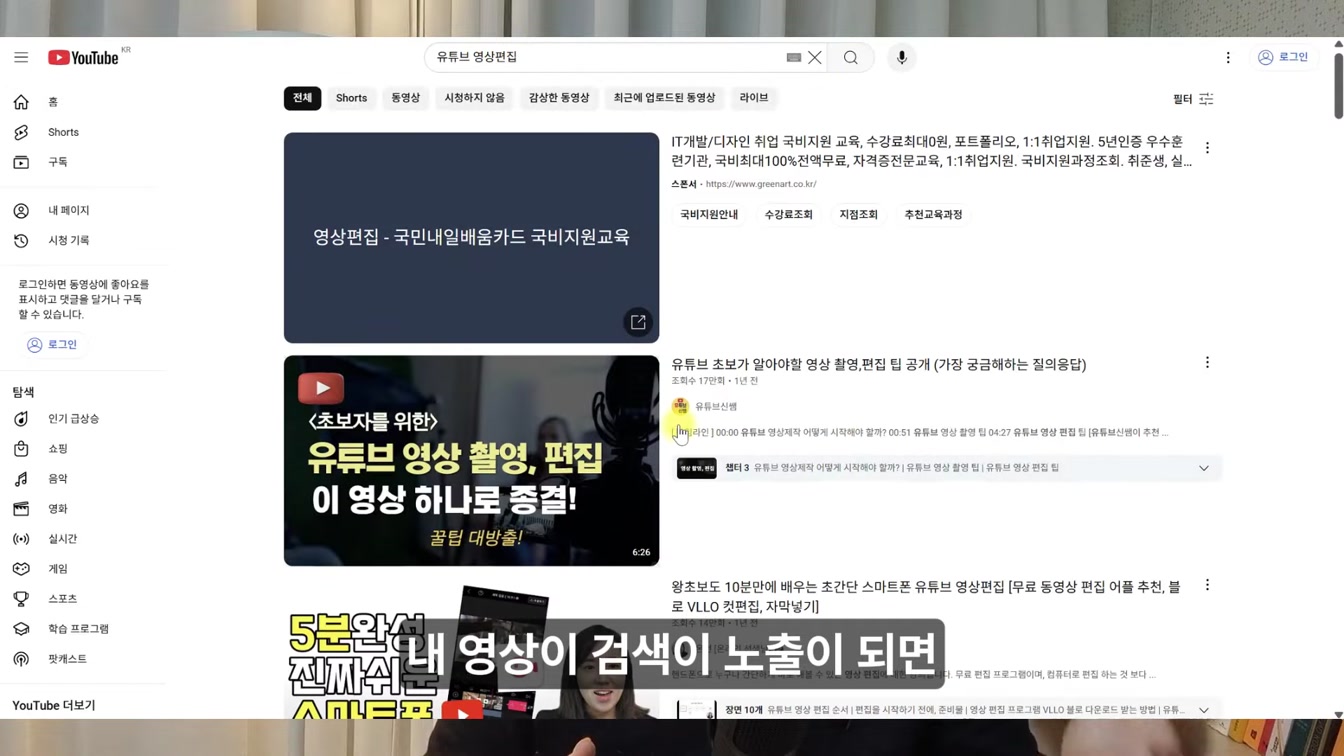Open more options for the sponsored ad
1344x756 pixels.
pos(1207,148)
